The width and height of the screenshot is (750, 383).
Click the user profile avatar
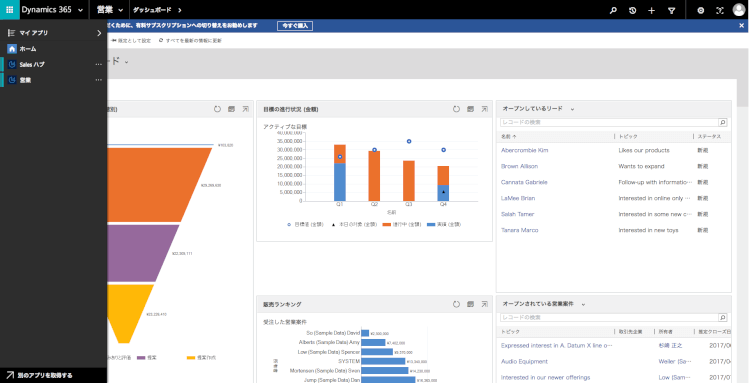click(x=739, y=10)
